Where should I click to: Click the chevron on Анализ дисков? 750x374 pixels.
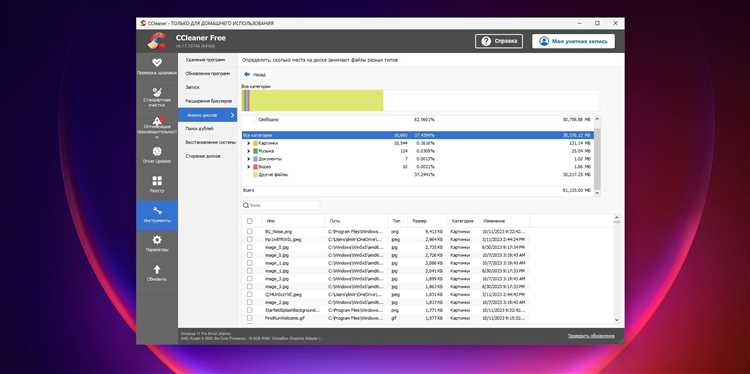tap(232, 115)
